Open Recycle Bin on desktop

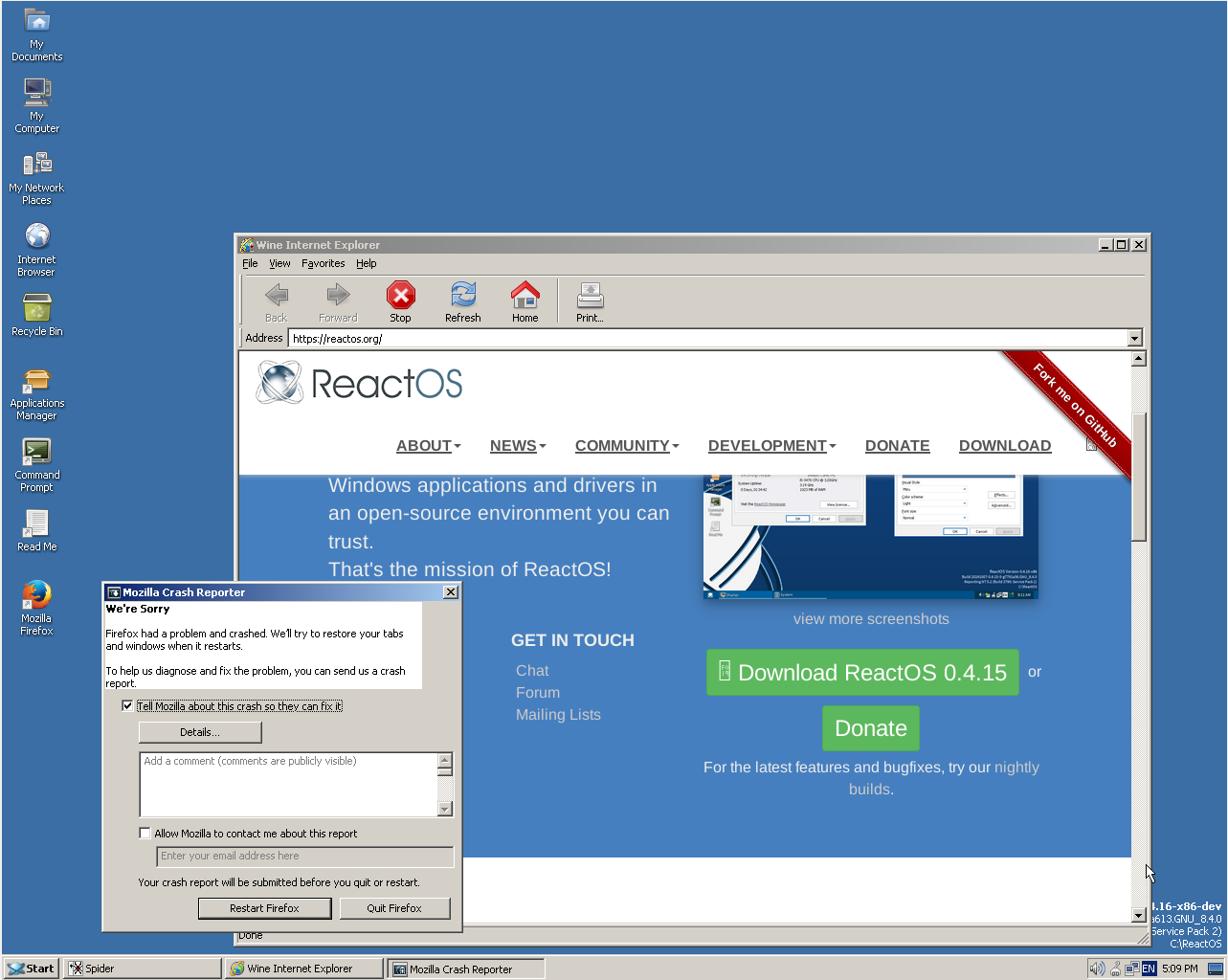click(x=36, y=309)
